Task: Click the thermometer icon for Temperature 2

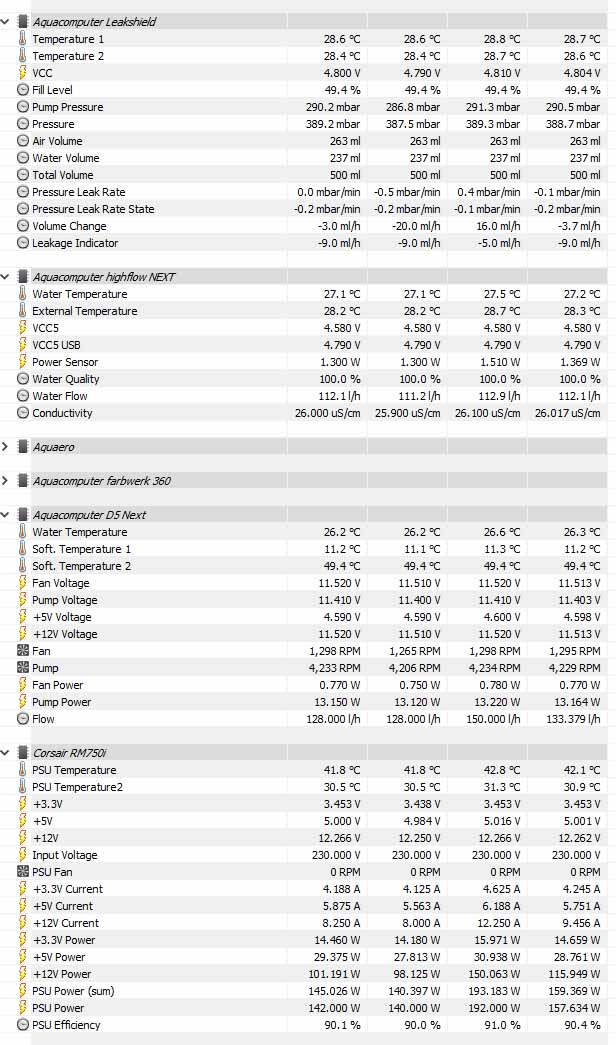Action: click(23, 56)
